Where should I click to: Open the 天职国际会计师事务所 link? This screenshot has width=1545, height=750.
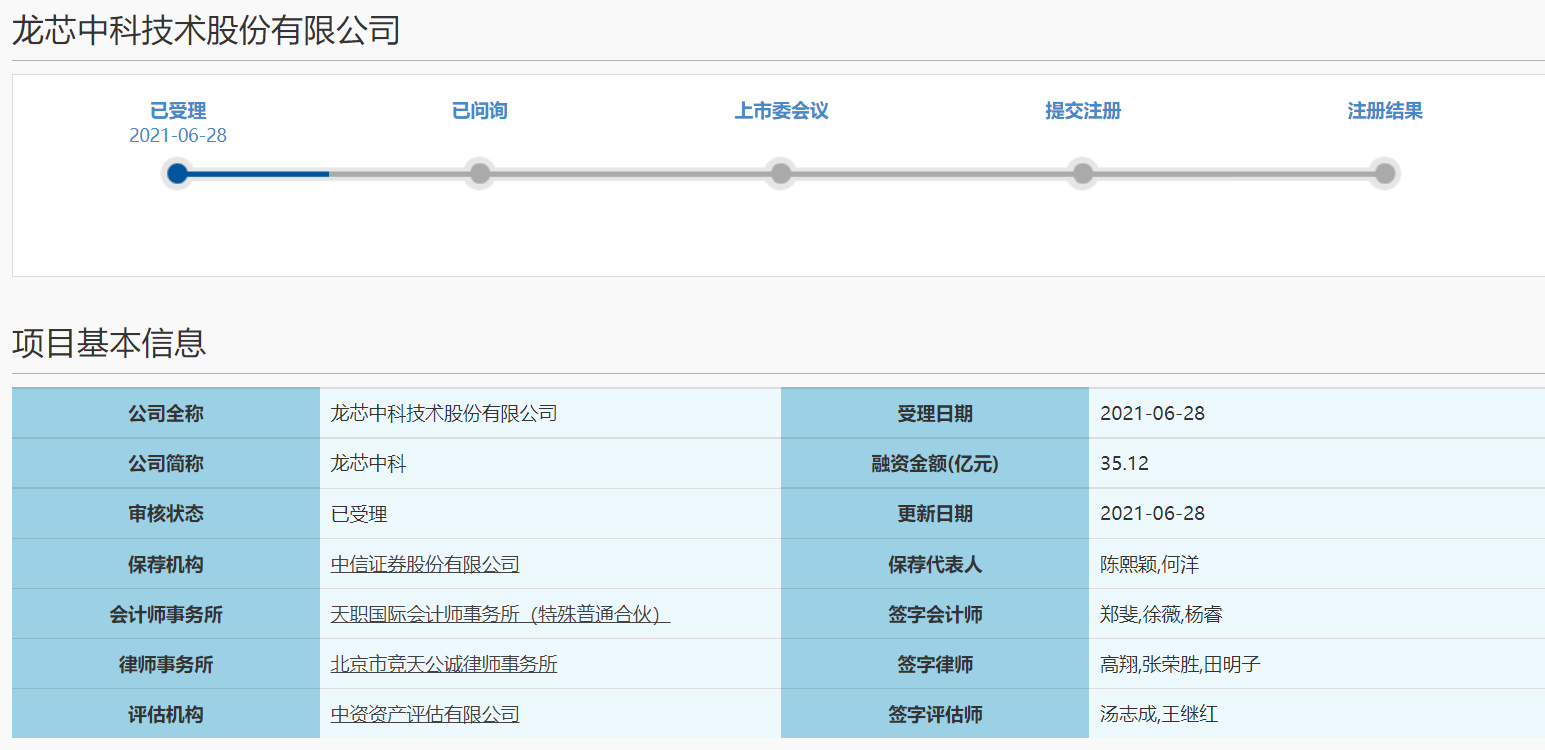pos(500,614)
